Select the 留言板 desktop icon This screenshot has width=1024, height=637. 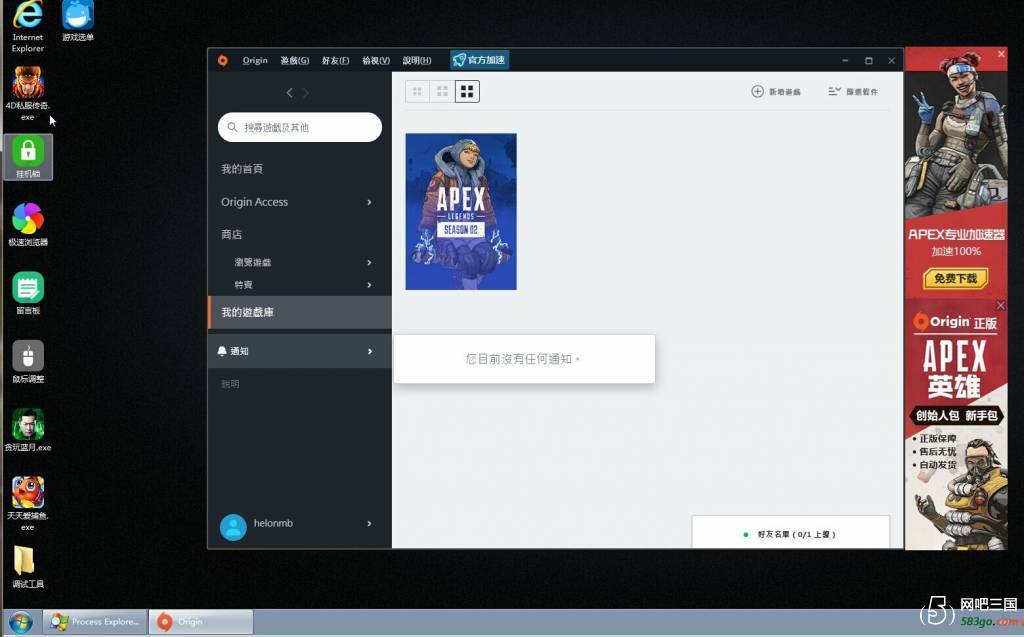pos(28,293)
